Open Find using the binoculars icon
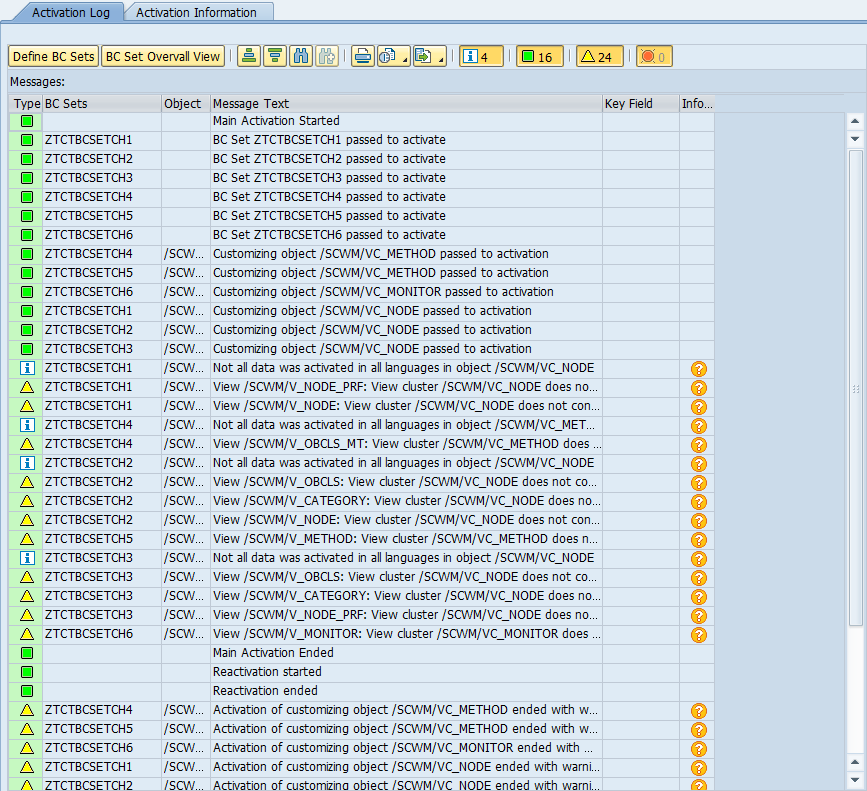 point(300,57)
